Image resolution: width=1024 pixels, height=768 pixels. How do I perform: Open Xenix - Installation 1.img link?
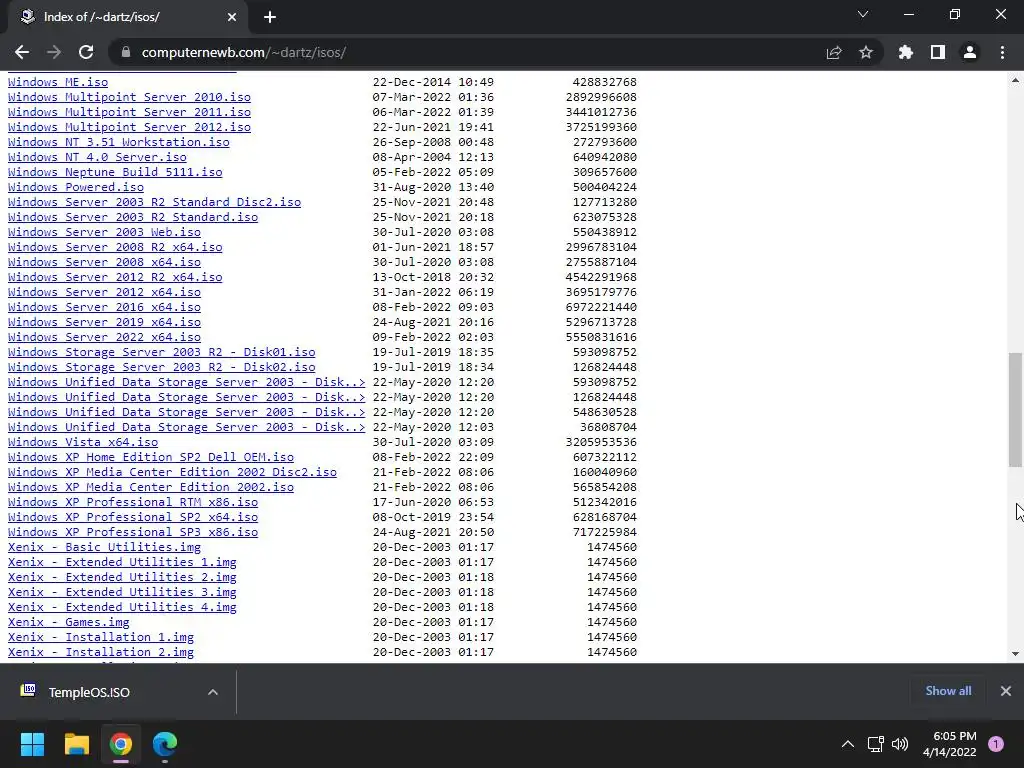coord(101,638)
